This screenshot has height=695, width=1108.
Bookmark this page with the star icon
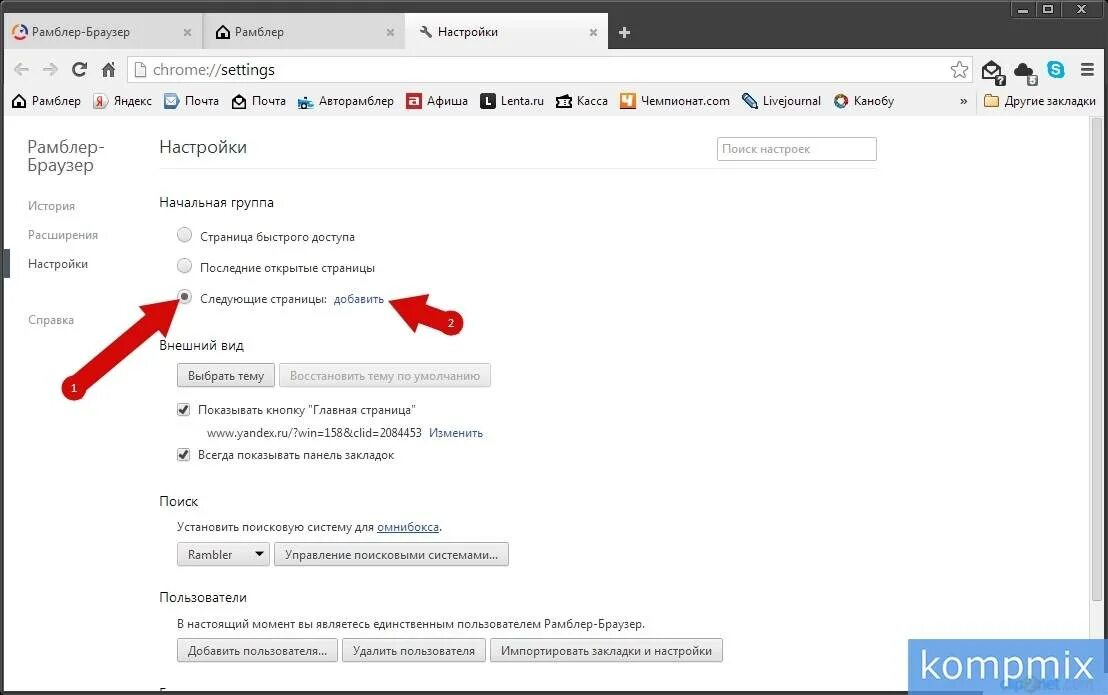point(959,69)
